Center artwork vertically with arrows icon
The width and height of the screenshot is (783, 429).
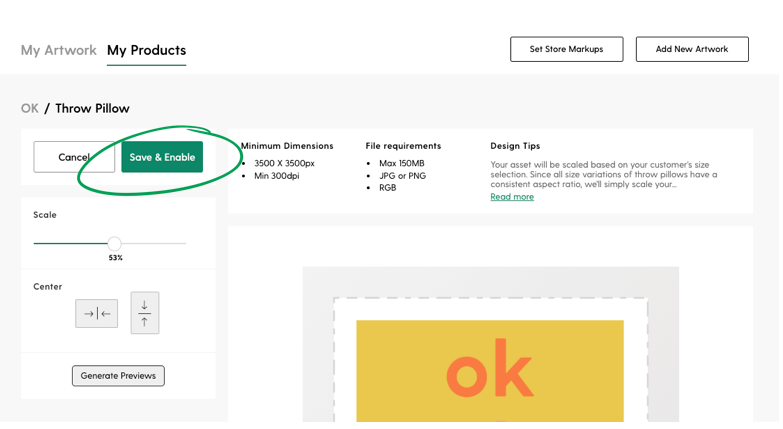pos(145,313)
